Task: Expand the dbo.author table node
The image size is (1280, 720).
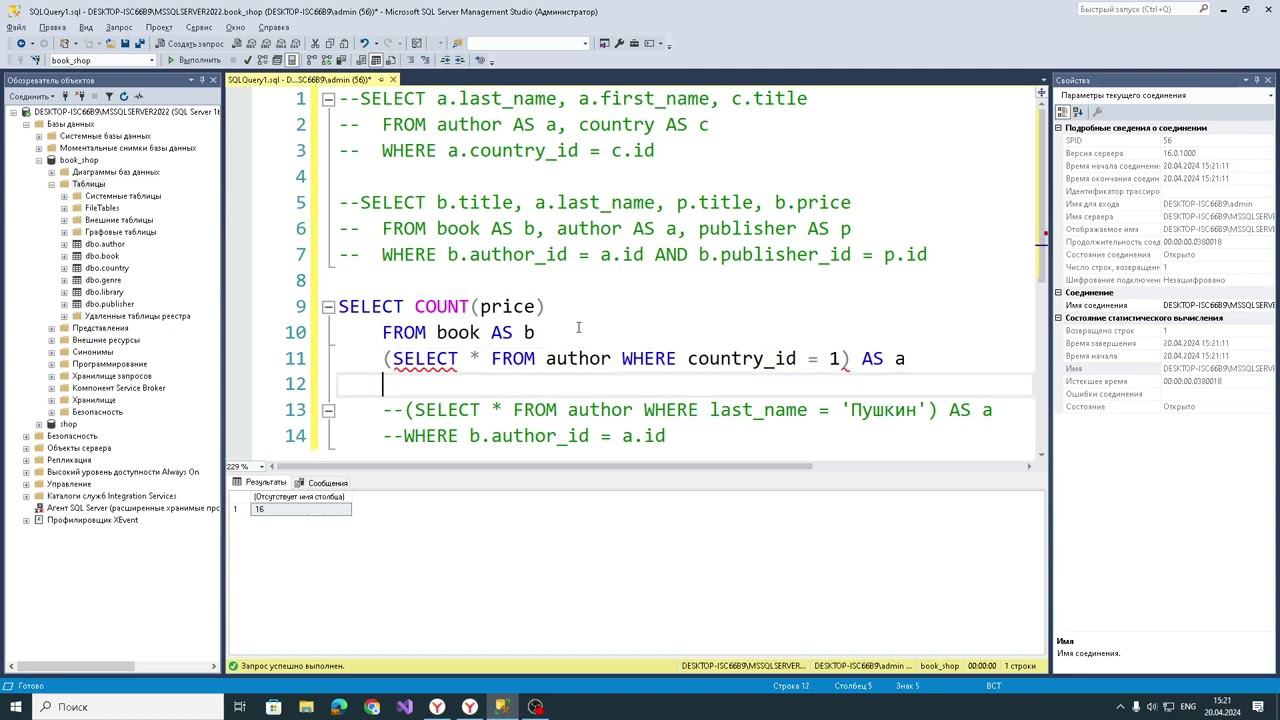Action: (65, 244)
